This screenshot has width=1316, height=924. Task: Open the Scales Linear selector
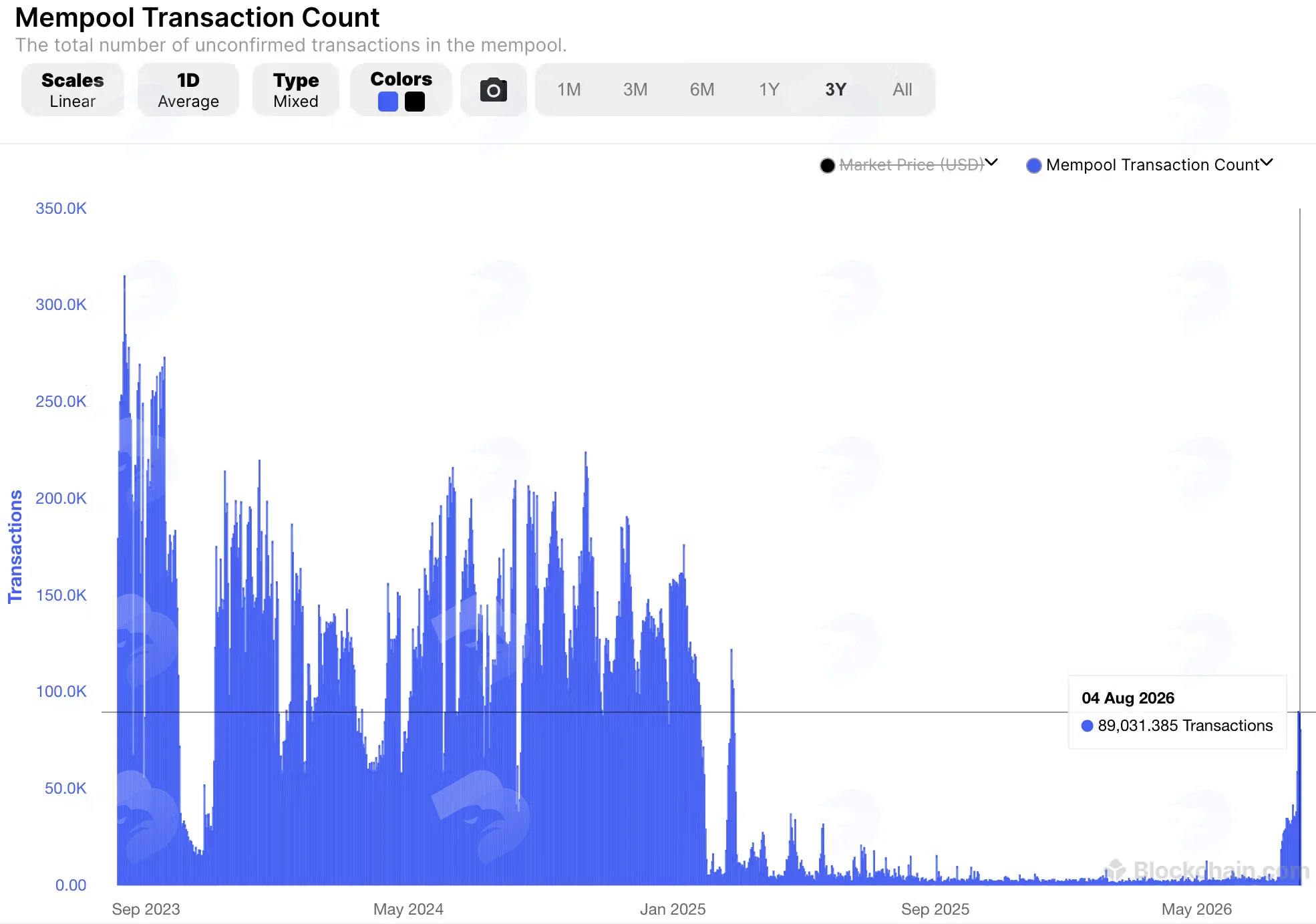(73, 90)
